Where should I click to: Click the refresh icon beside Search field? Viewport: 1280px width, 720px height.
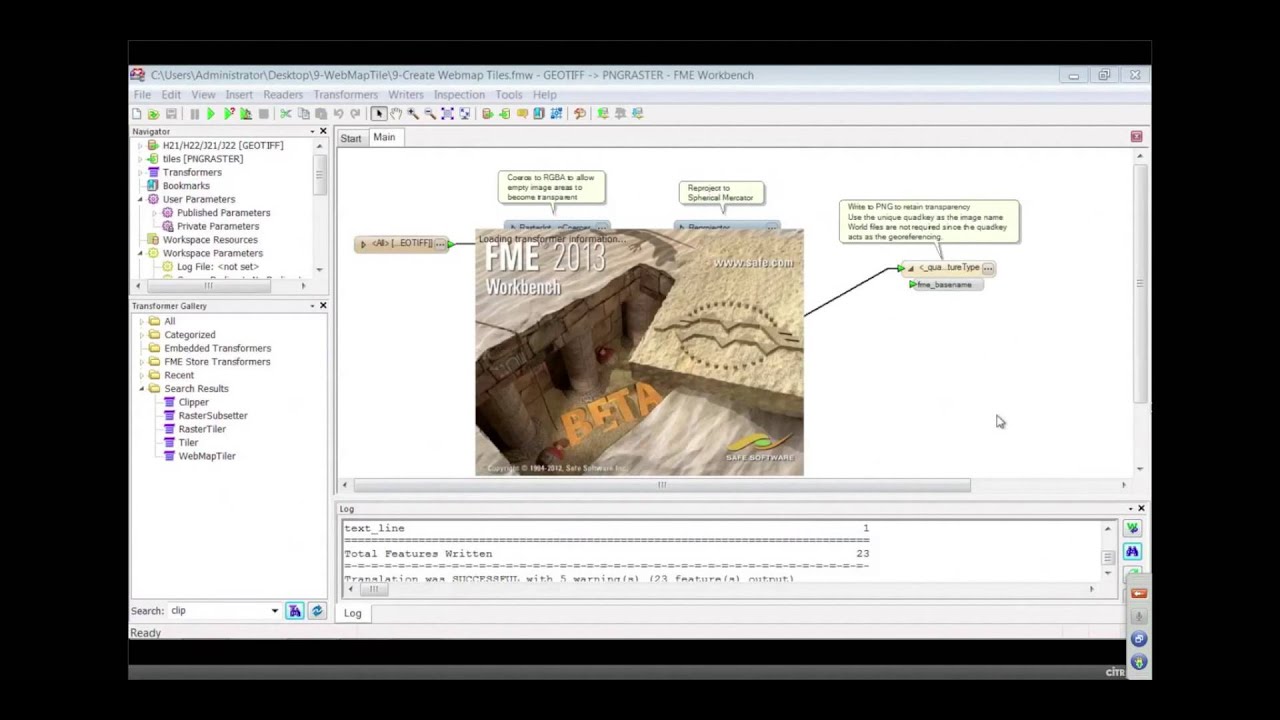(317, 611)
